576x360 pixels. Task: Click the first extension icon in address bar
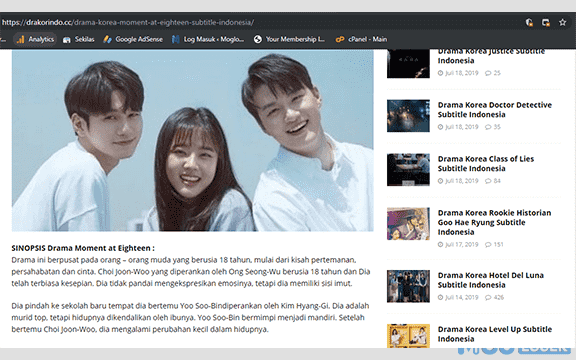point(529,22)
